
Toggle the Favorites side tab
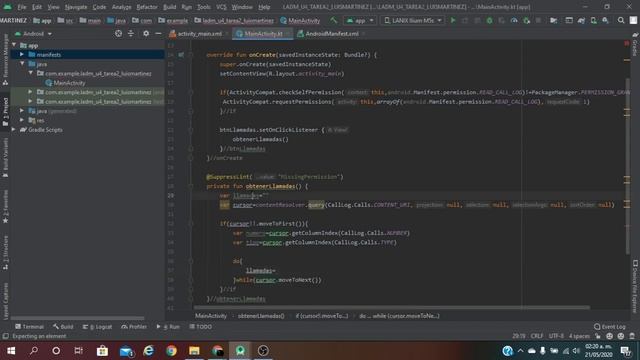5,206
